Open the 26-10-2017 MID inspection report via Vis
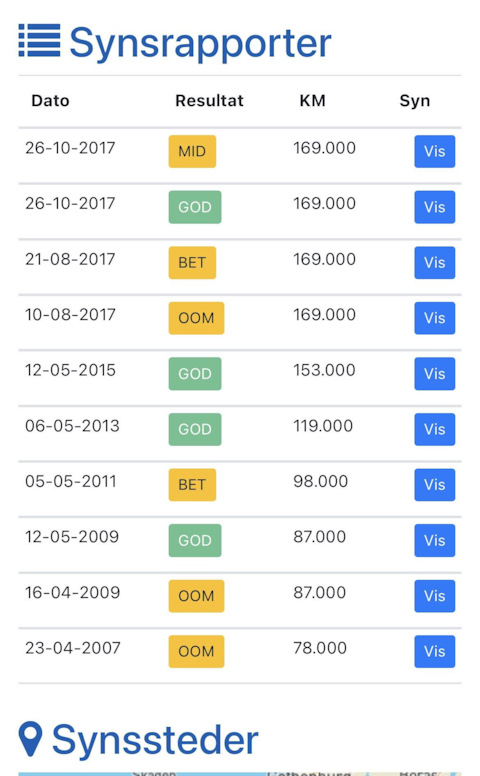 tap(434, 151)
